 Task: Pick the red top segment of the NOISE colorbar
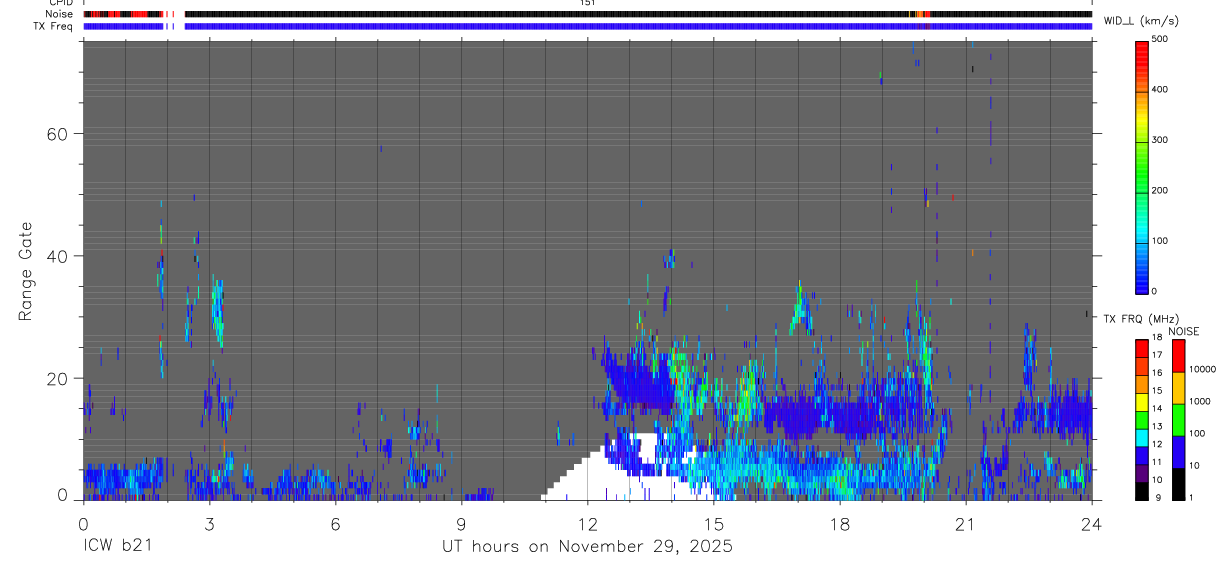point(1178,355)
